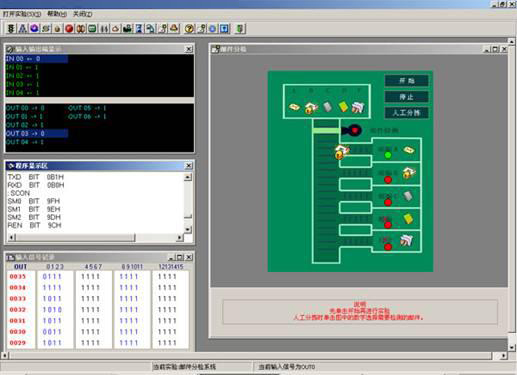
Task: Click the yellow question-mark help toolbar icon
Action: 189,29
